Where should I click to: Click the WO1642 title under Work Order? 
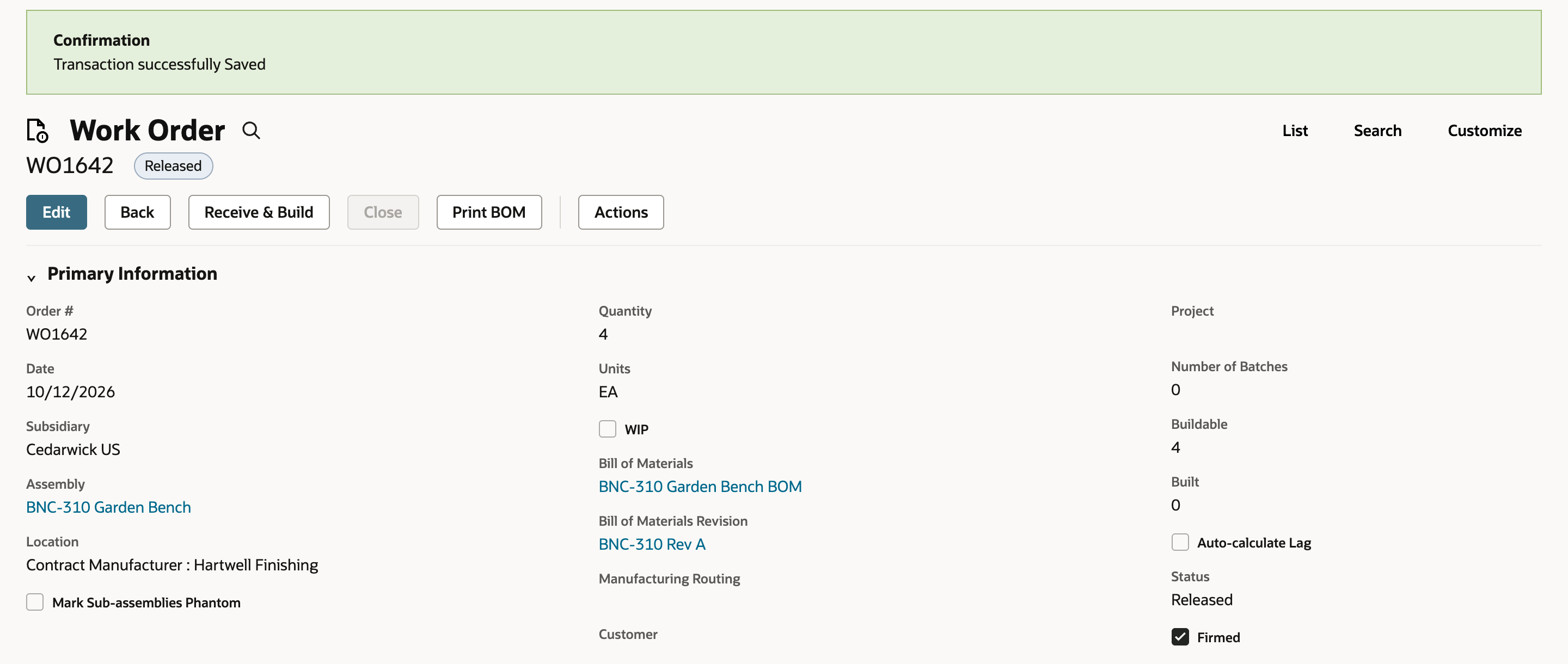(69, 165)
